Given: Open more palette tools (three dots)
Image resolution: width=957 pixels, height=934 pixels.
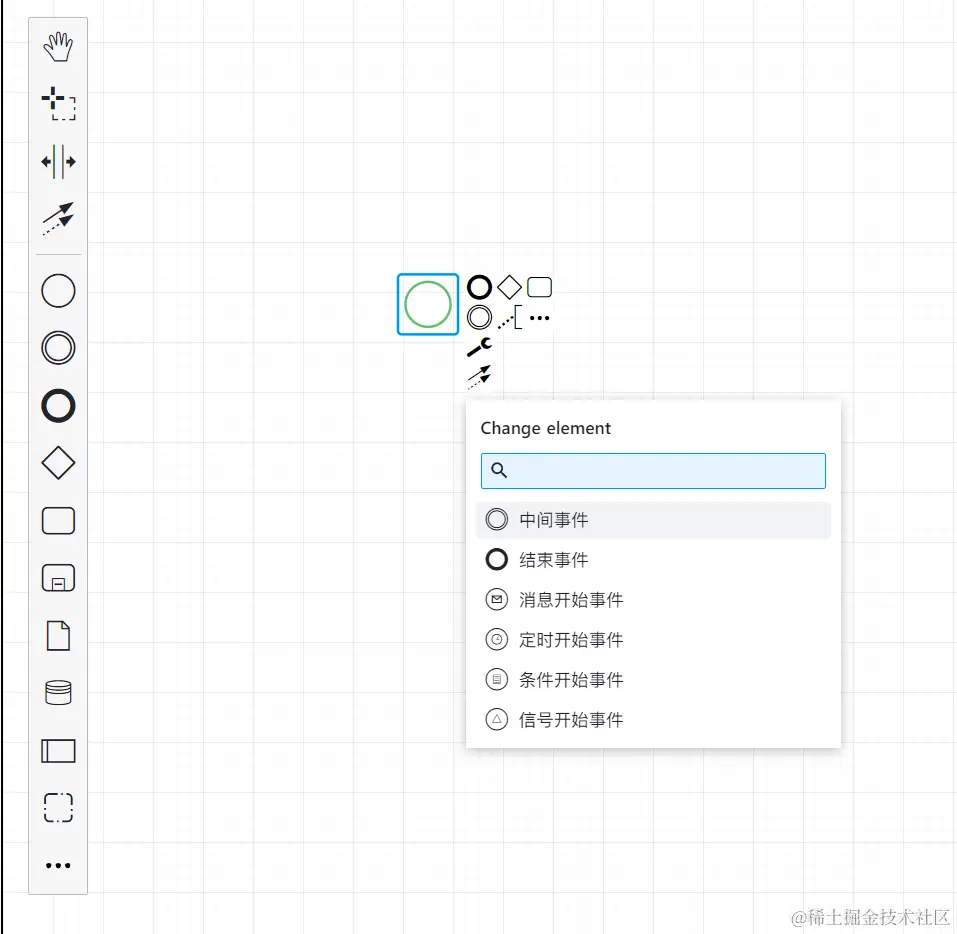Looking at the screenshot, I should 58,866.
